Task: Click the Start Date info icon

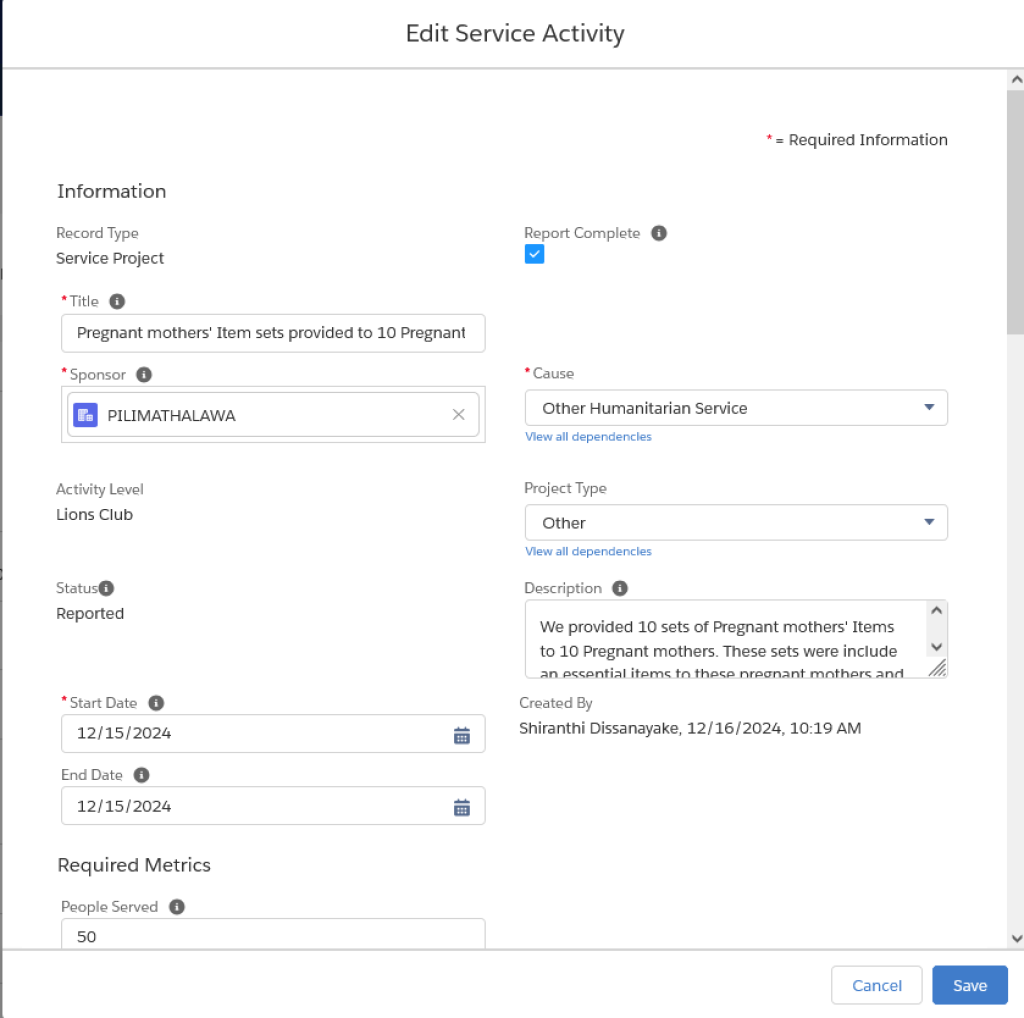Action: pos(156,703)
